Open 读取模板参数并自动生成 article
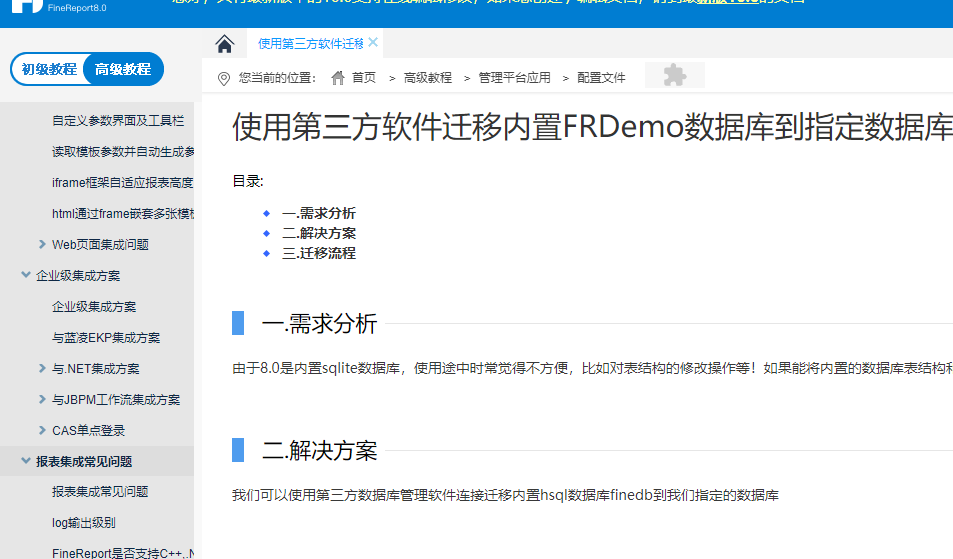953x559 pixels. pyautogui.click(x=123, y=152)
